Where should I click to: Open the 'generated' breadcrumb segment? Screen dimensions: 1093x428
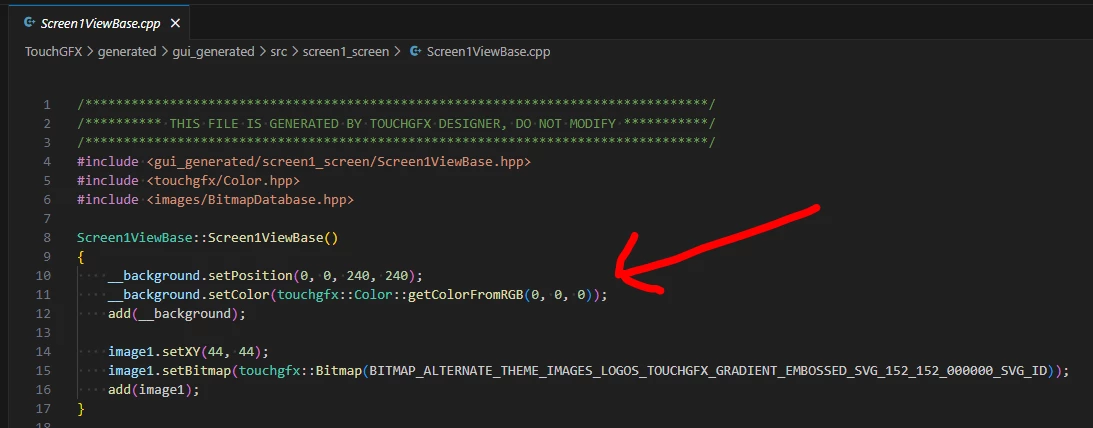[127, 52]
